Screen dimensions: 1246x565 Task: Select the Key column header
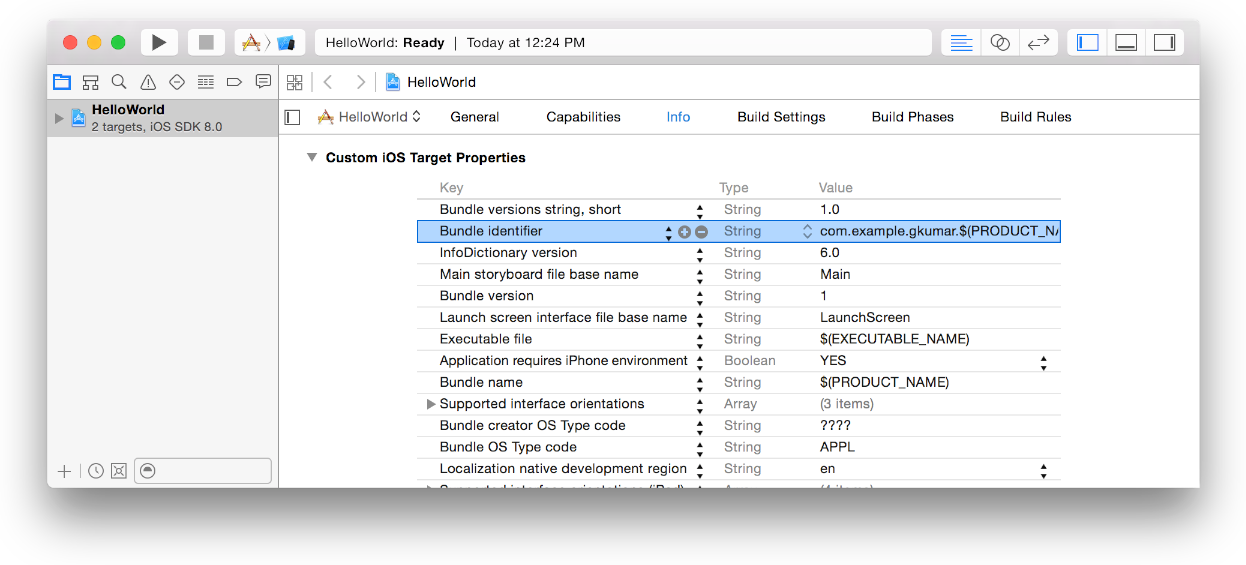tap(451, 188)
